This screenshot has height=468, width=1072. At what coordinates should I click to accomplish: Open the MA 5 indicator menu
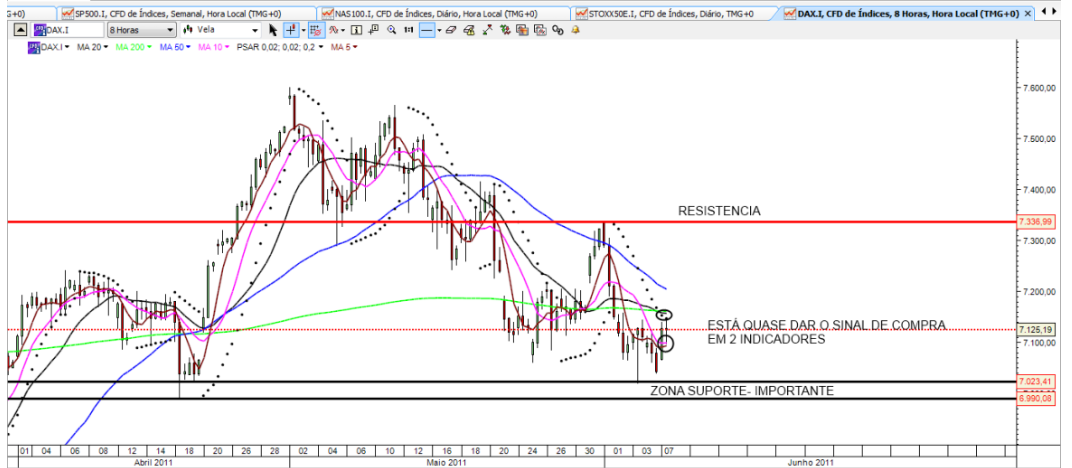[x=344, y=46]
